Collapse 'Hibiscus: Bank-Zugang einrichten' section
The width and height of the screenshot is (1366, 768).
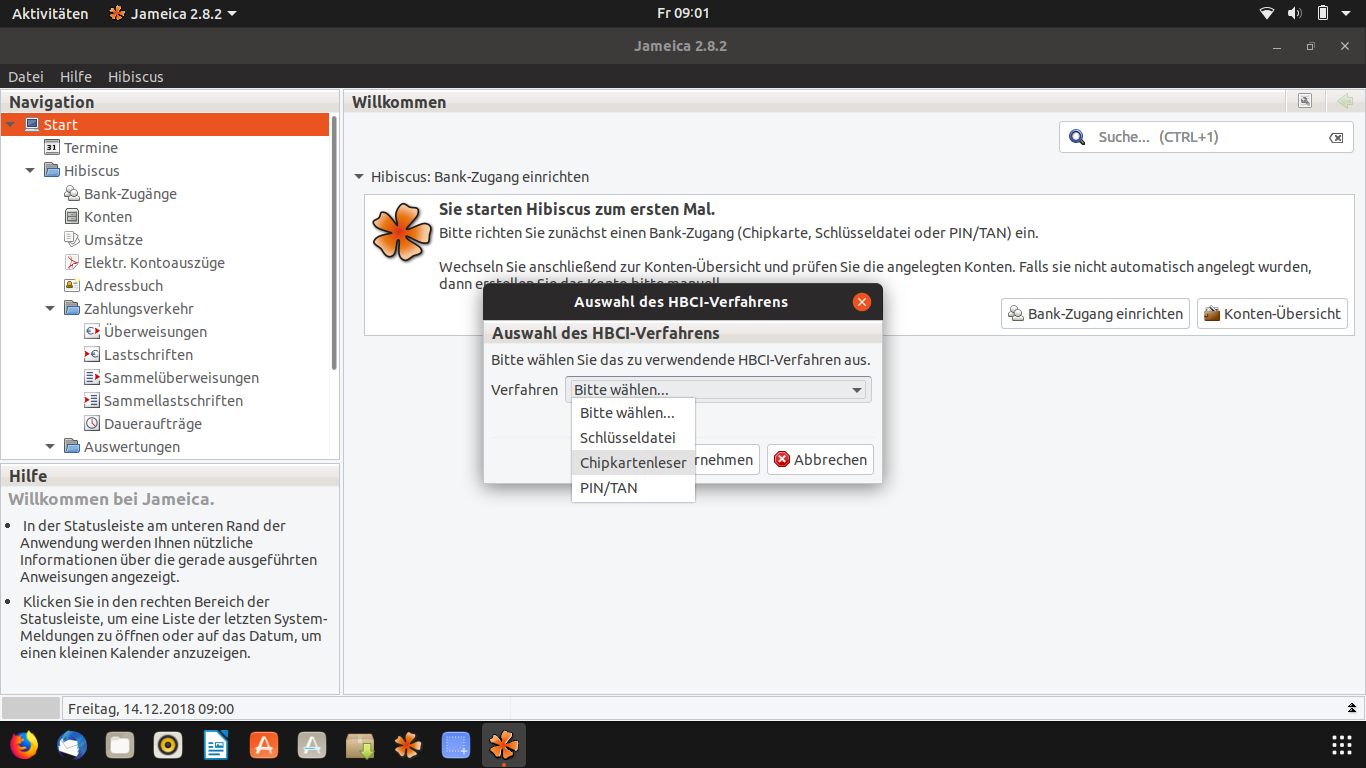pos(359,176)
